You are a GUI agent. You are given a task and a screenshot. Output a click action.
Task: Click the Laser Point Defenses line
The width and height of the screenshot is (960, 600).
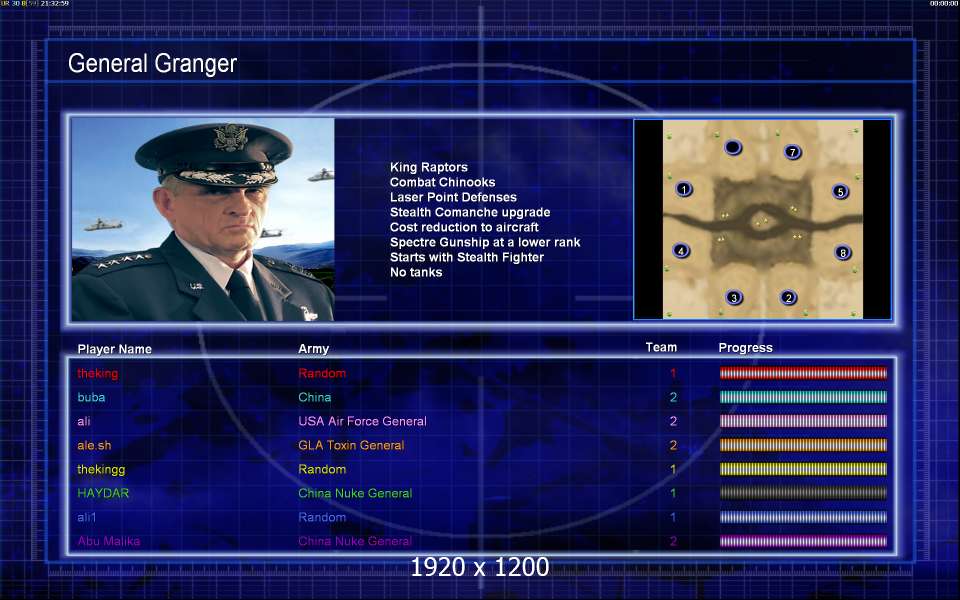coord(453,197)
